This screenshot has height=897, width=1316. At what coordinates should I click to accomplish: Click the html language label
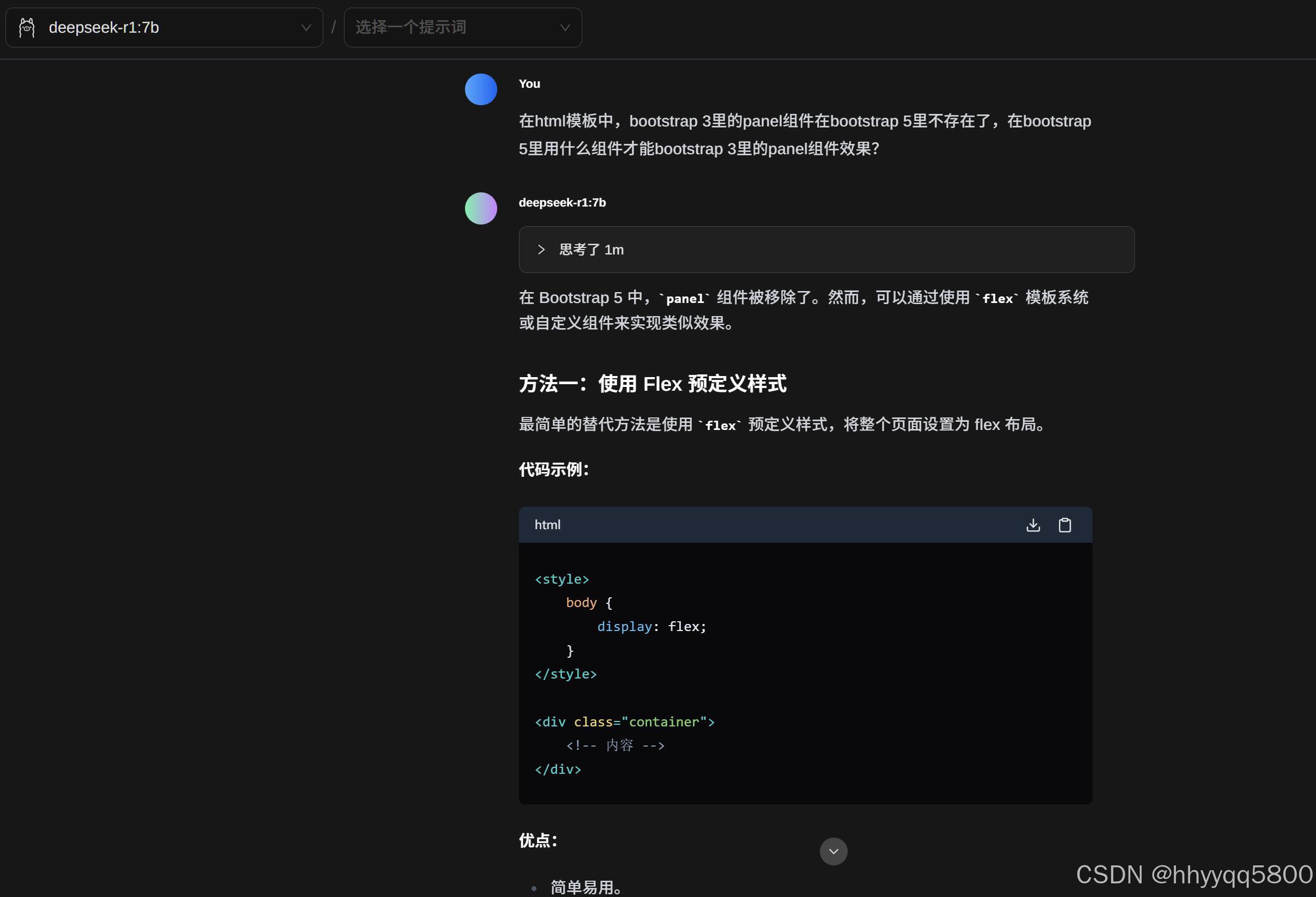click(x=547, y=525)
